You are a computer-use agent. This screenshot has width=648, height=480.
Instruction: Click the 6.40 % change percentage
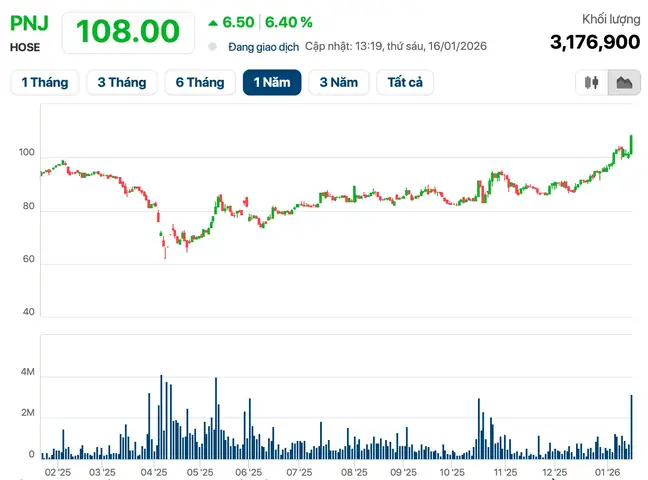pyautogui.click(x=288, y=22)
